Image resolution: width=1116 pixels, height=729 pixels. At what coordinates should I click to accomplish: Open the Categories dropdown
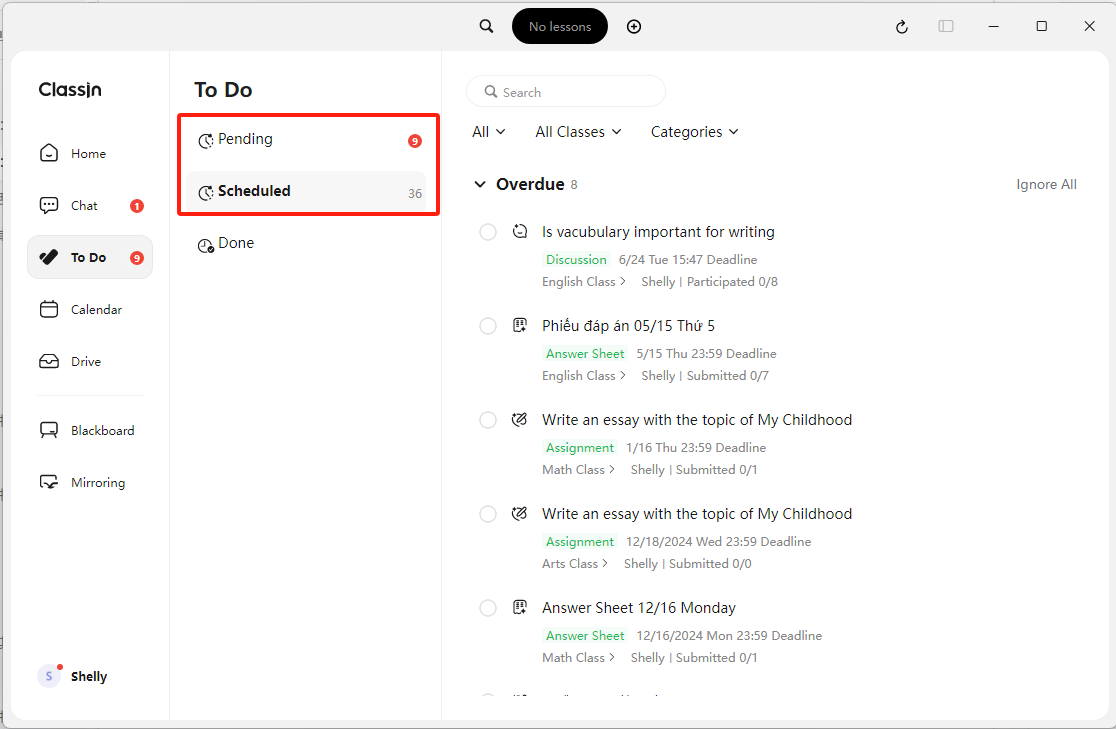pyautogui.click(x=694, y=132)
